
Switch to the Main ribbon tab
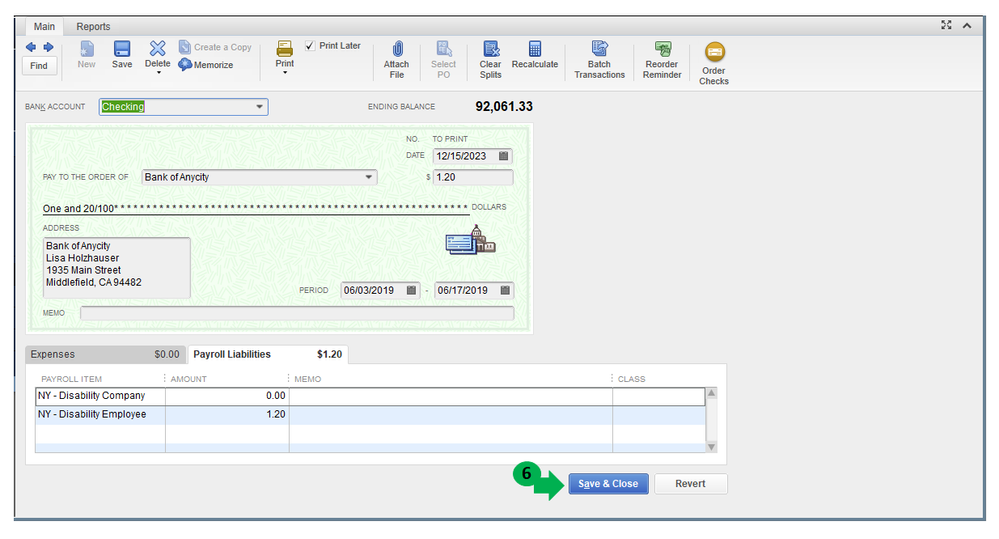click(x=44, y=27)
